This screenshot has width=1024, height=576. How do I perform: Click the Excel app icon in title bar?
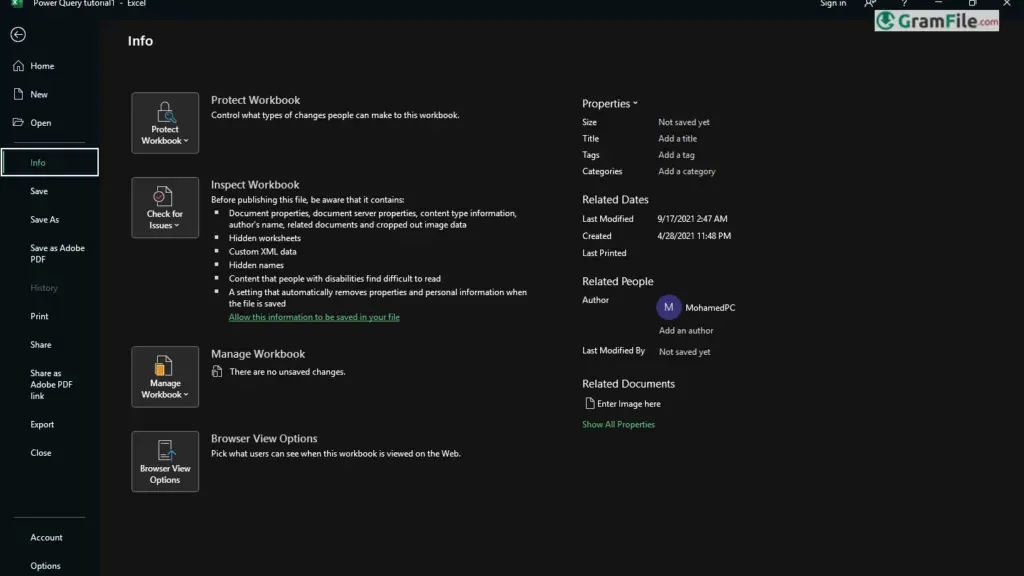17,4
